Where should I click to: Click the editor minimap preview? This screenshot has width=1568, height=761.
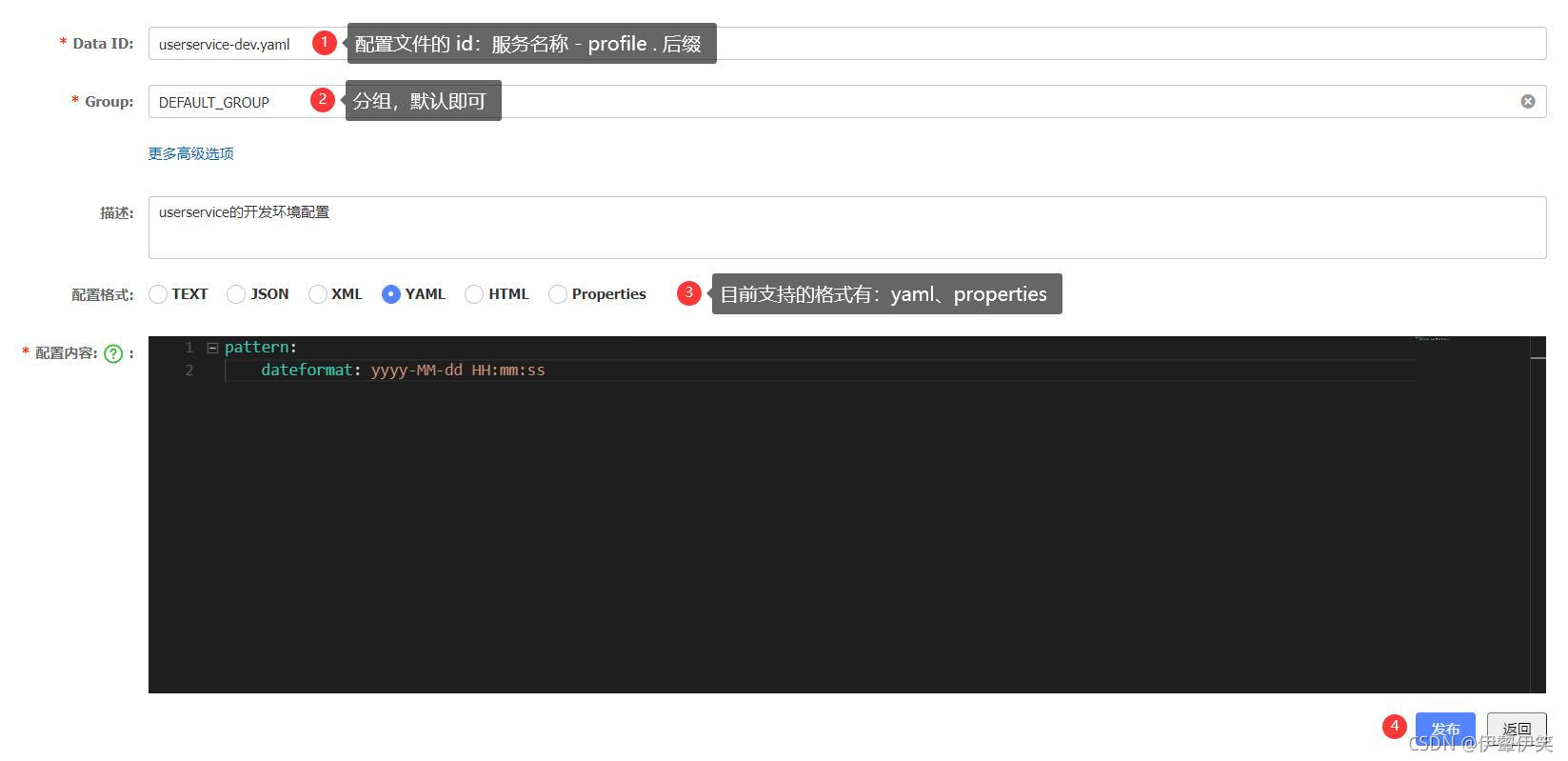(1433, 338)
